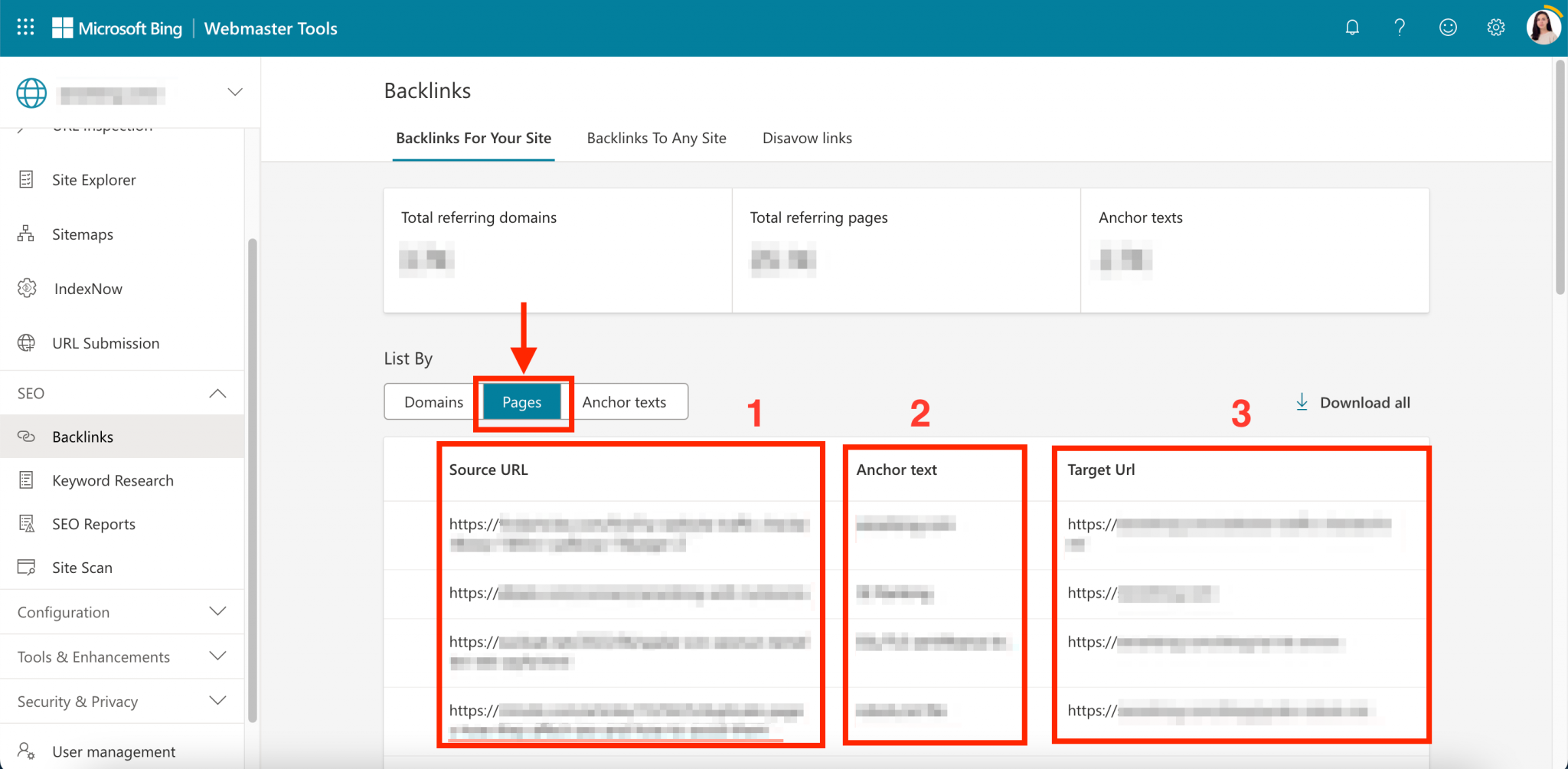Switch to Backlinks To Any Site tab

coord(656,138)
